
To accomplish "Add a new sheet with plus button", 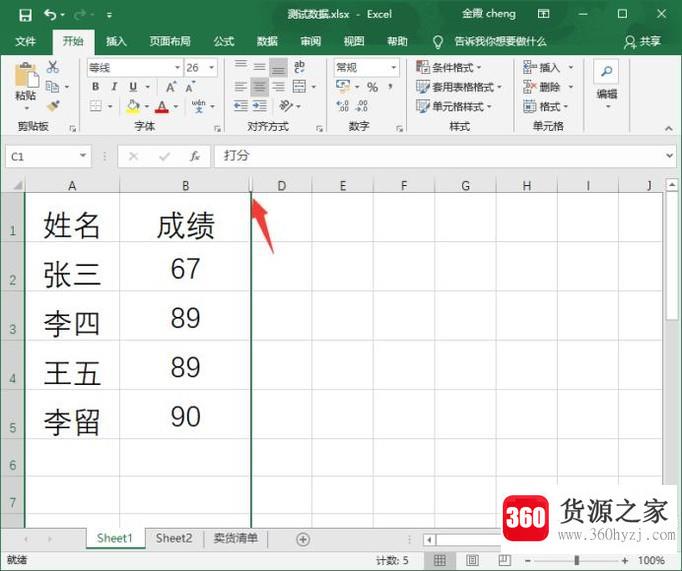I will click(x=303, y=539).
